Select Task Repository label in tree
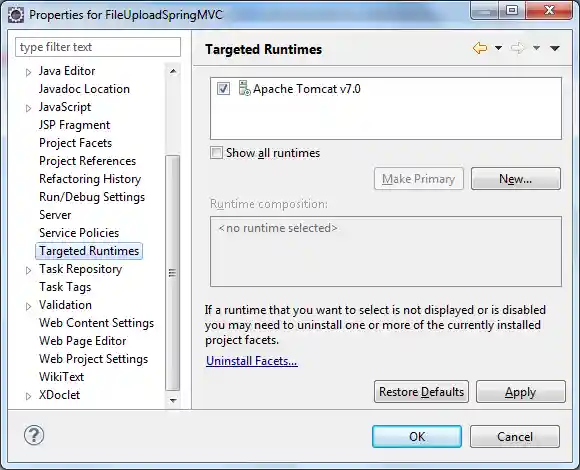The width and height of the screenshot is (580, 470). click(81, 269)
